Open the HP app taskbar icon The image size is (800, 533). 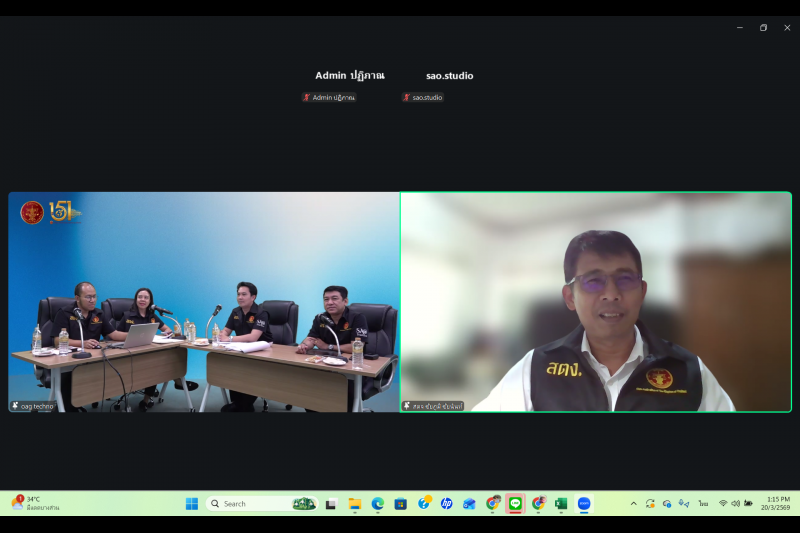446,504
